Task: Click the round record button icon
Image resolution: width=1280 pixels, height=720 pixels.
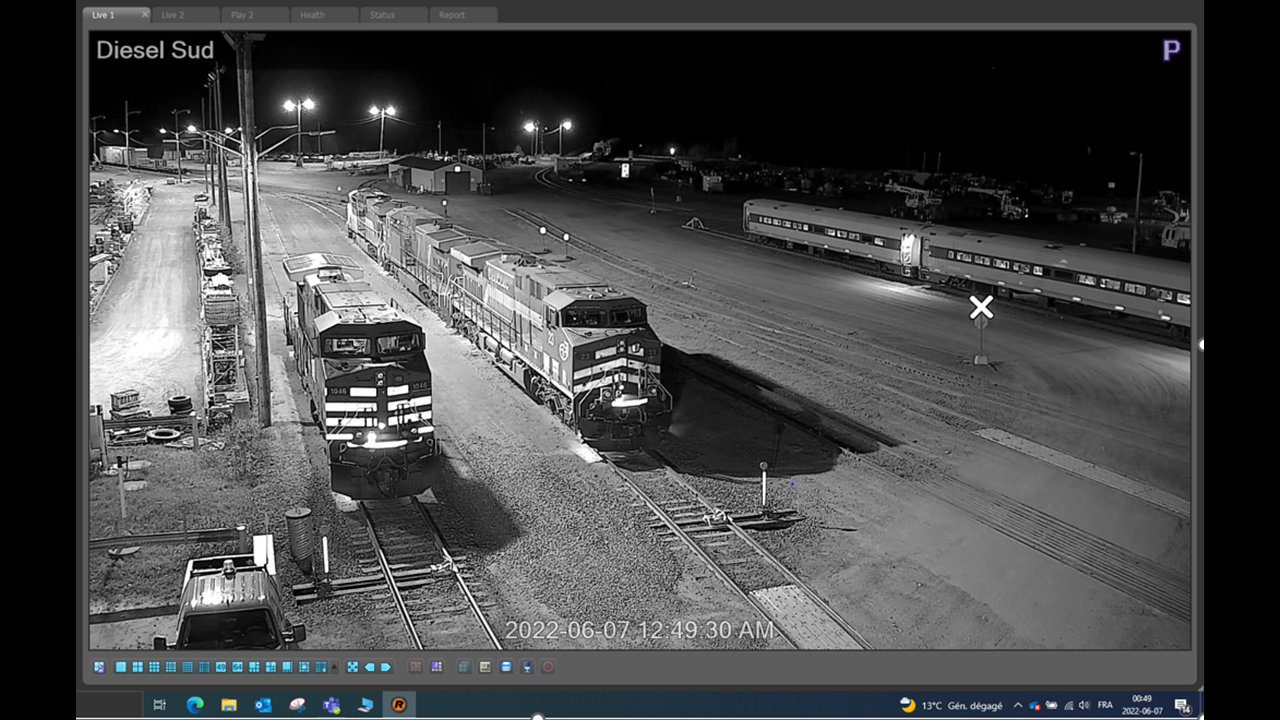Action: (x=548, y=667)
